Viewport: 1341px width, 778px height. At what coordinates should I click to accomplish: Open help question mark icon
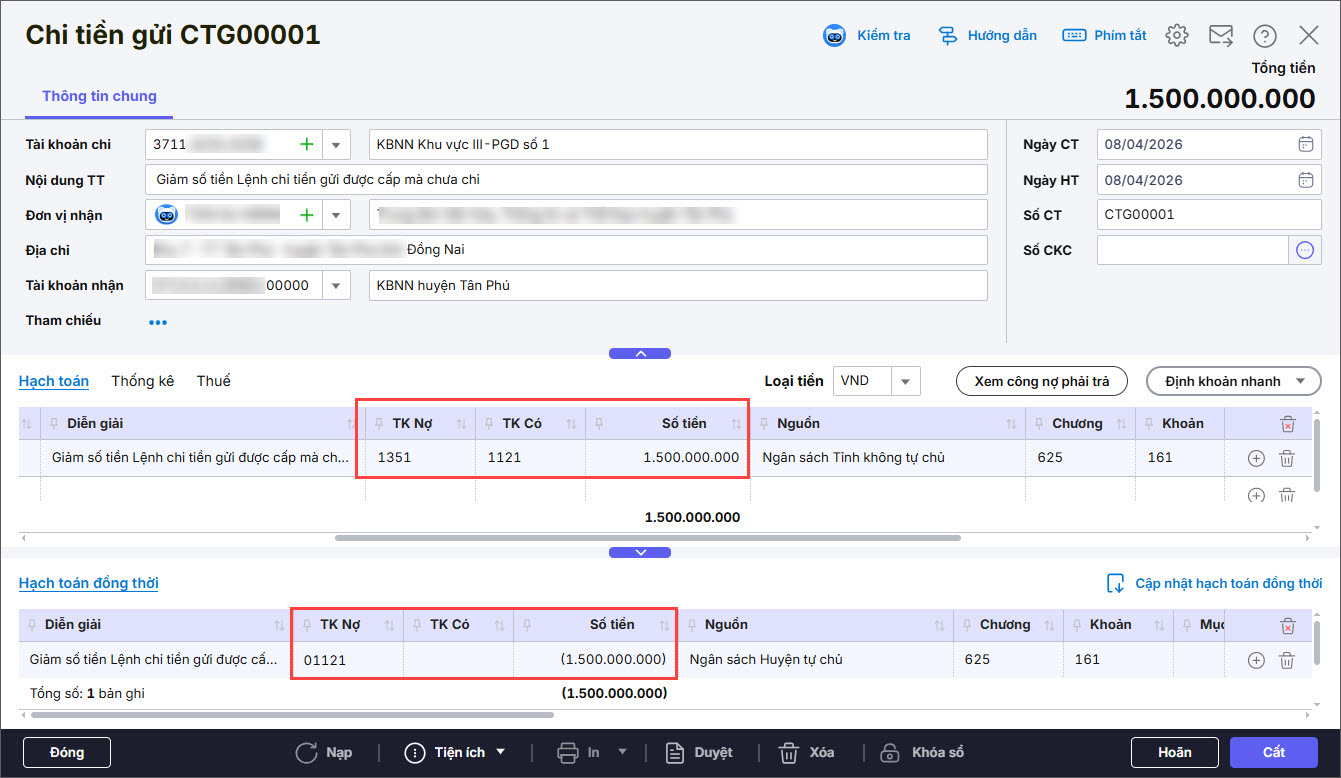click(x=1265, y=36)
